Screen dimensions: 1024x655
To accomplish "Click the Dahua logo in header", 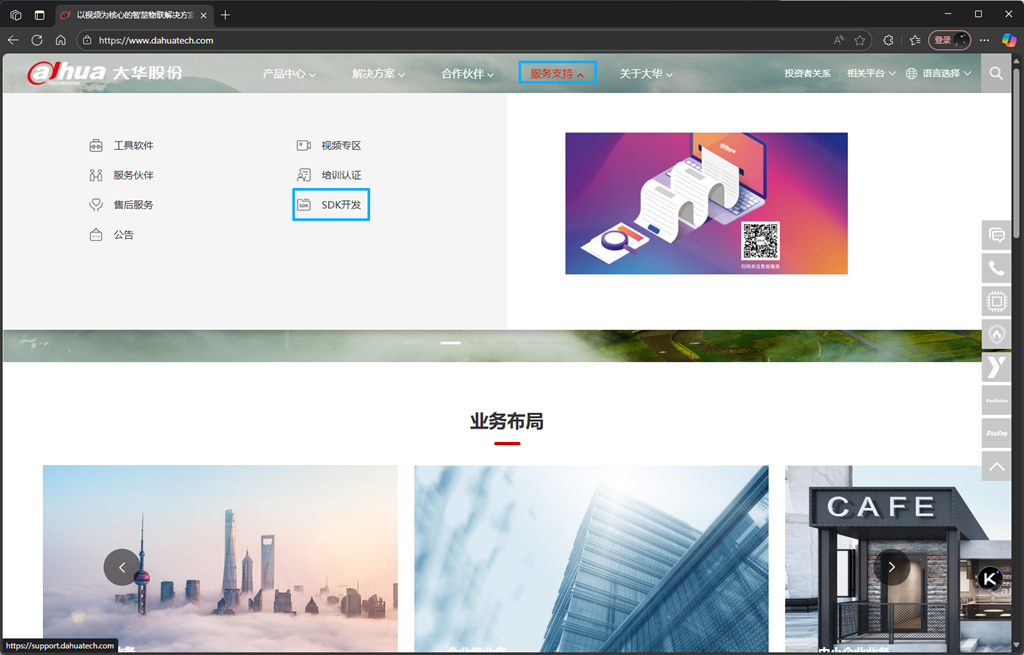I will coord(105,73).
